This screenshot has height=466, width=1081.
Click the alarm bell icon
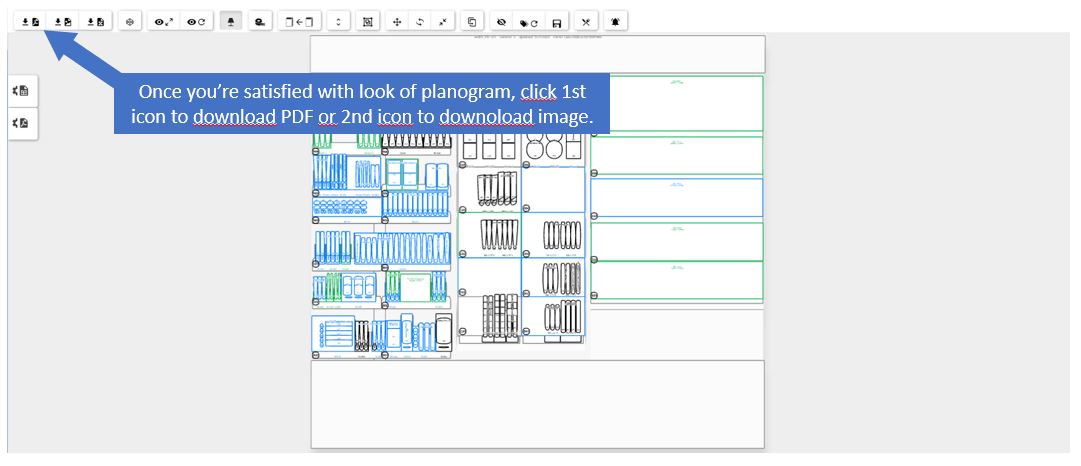(615, 21)
